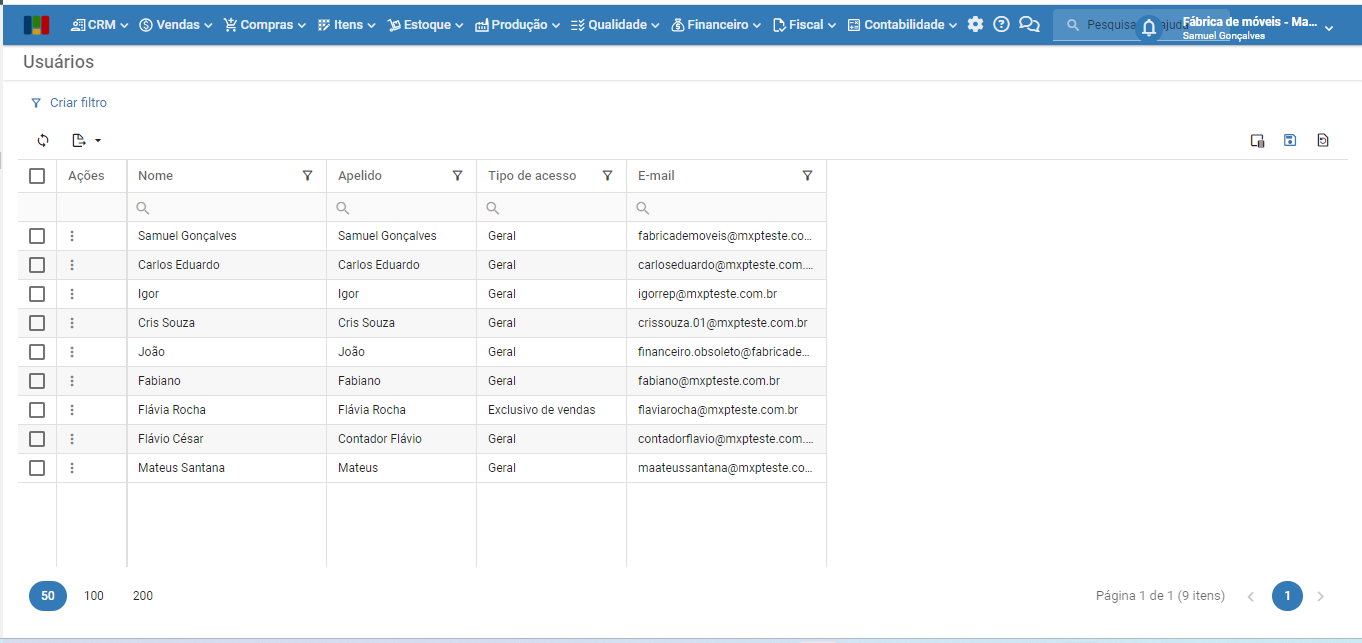Select the checkbox for Flávia Rocha
1362x643 pixels.
pos(37,410)
